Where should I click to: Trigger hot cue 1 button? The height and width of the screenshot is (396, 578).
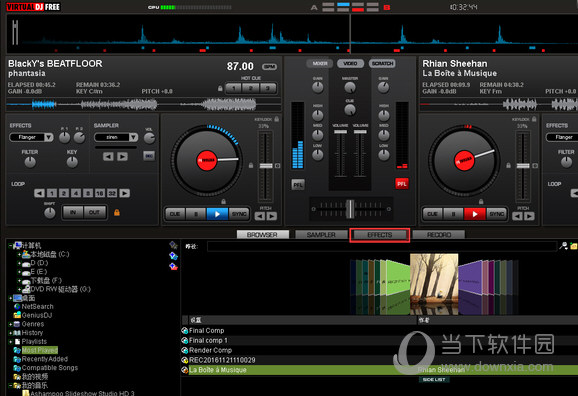pos(233,88)
